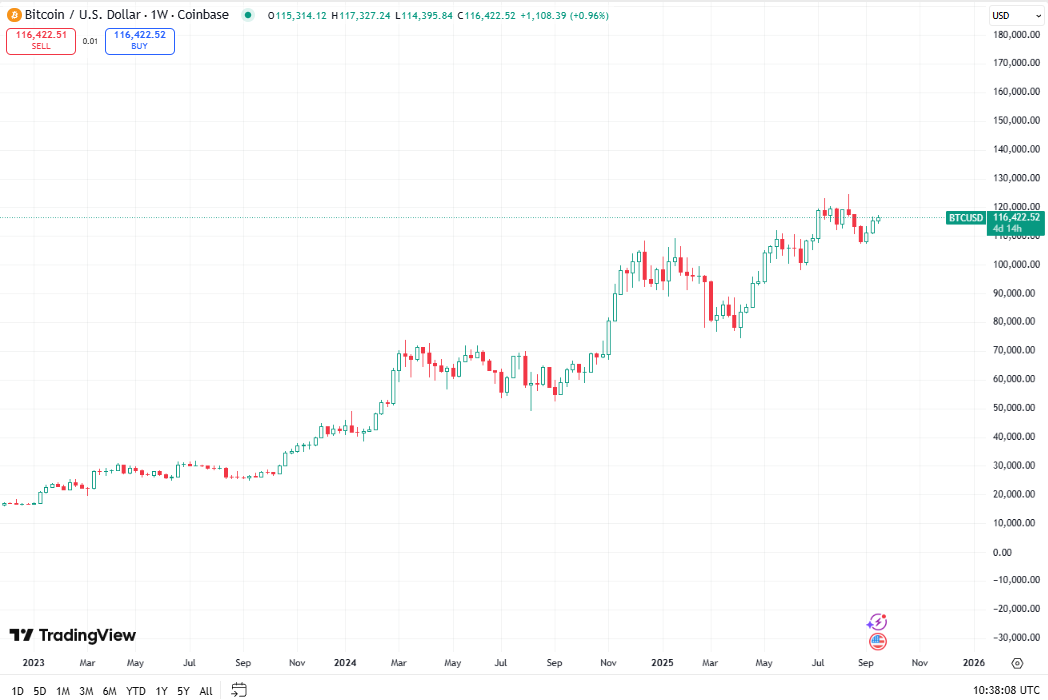Select the 6M range button

[110, 690]
